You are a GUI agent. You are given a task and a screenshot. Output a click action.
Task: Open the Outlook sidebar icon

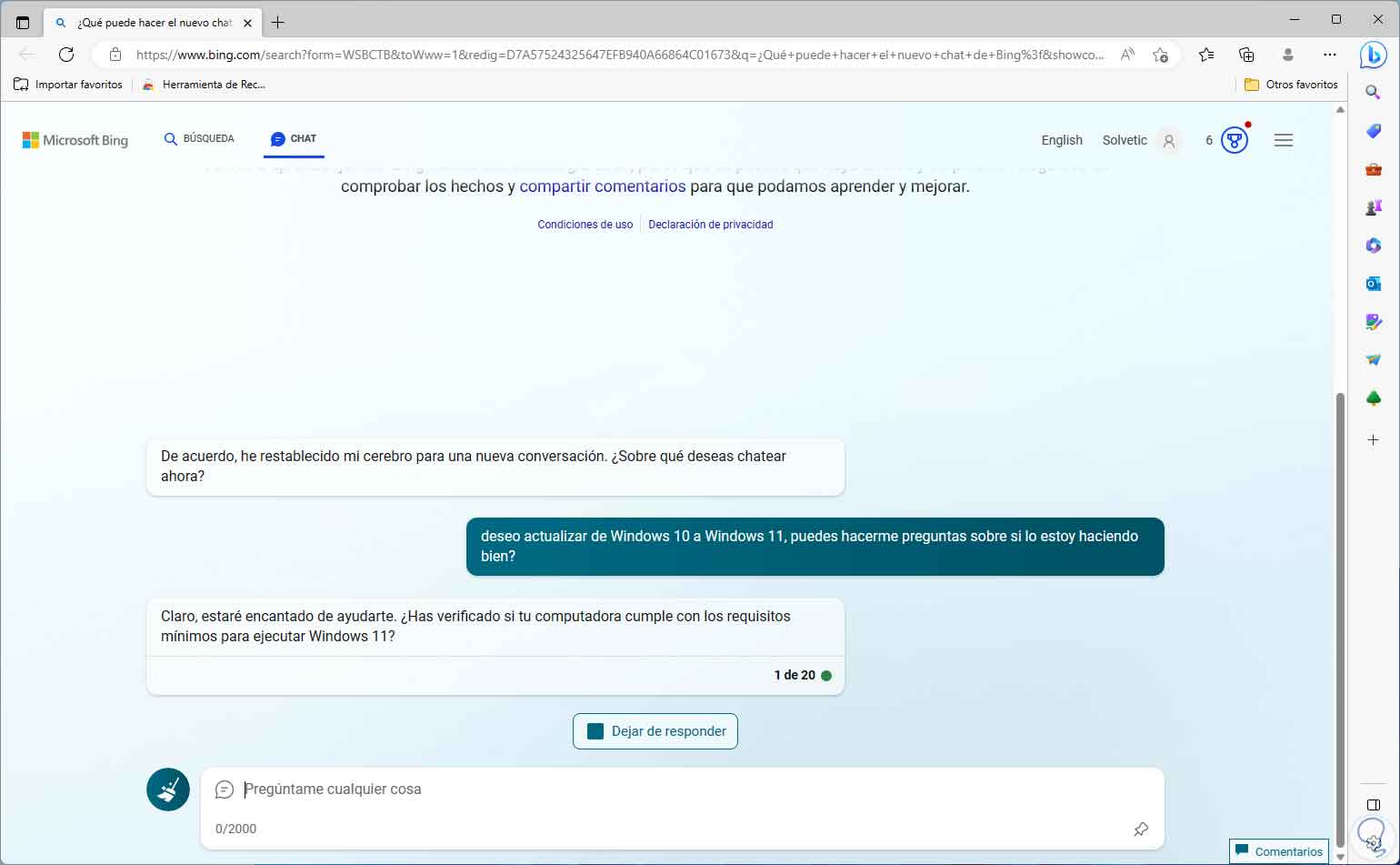coord(1374,284)
